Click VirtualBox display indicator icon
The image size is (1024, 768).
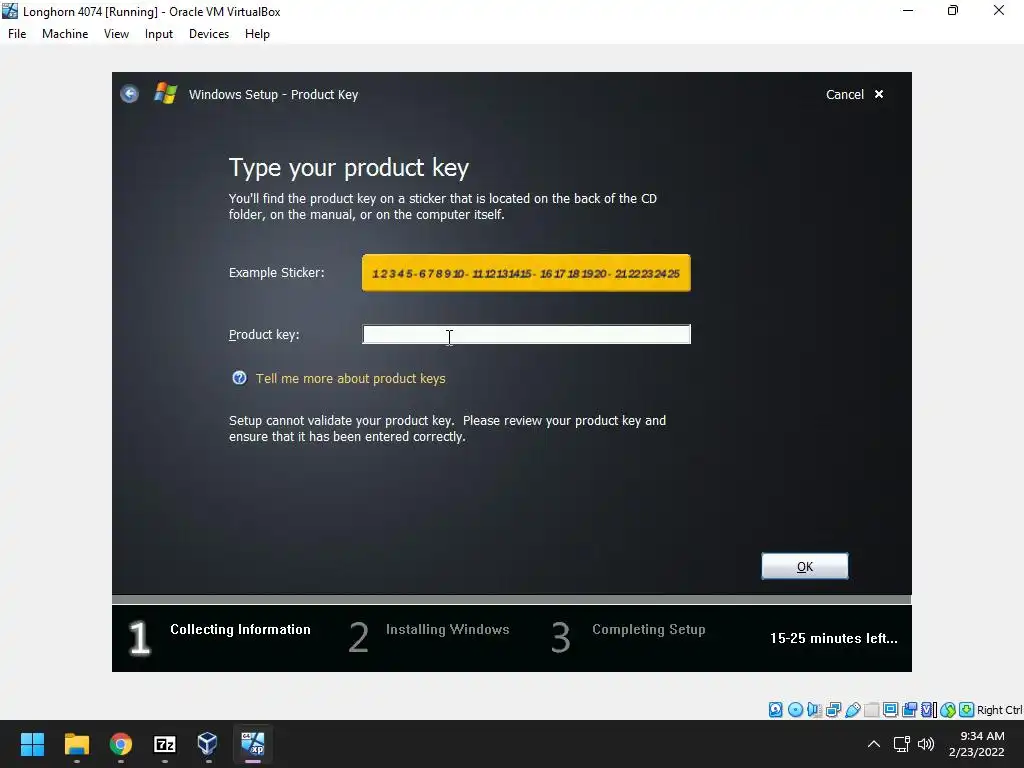coord(890,710)
